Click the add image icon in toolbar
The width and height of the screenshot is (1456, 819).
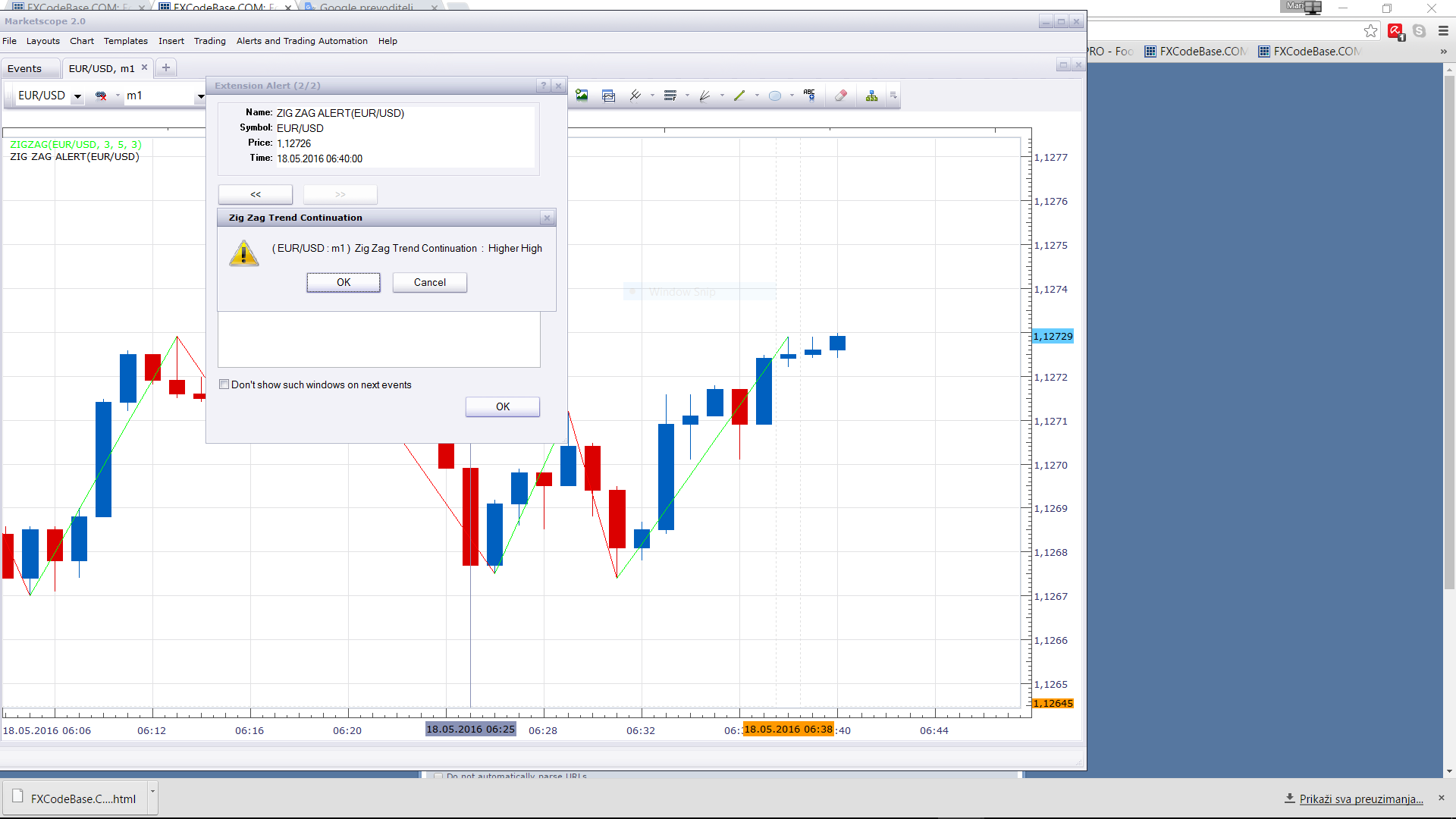pyautogui.click(x=582, y=96)
